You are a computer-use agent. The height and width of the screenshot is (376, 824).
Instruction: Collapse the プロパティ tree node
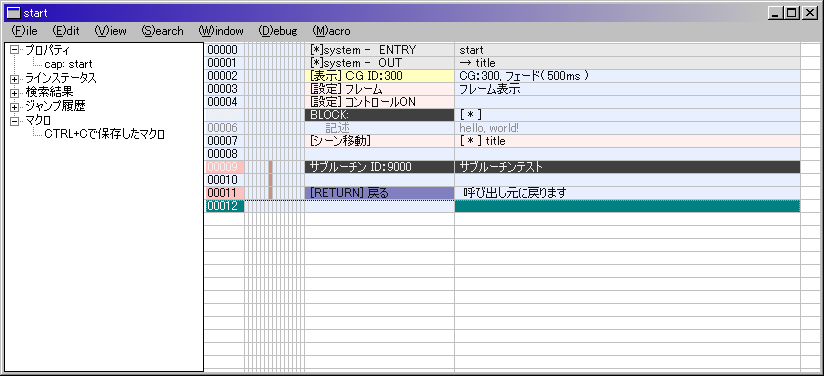point(14,50)
